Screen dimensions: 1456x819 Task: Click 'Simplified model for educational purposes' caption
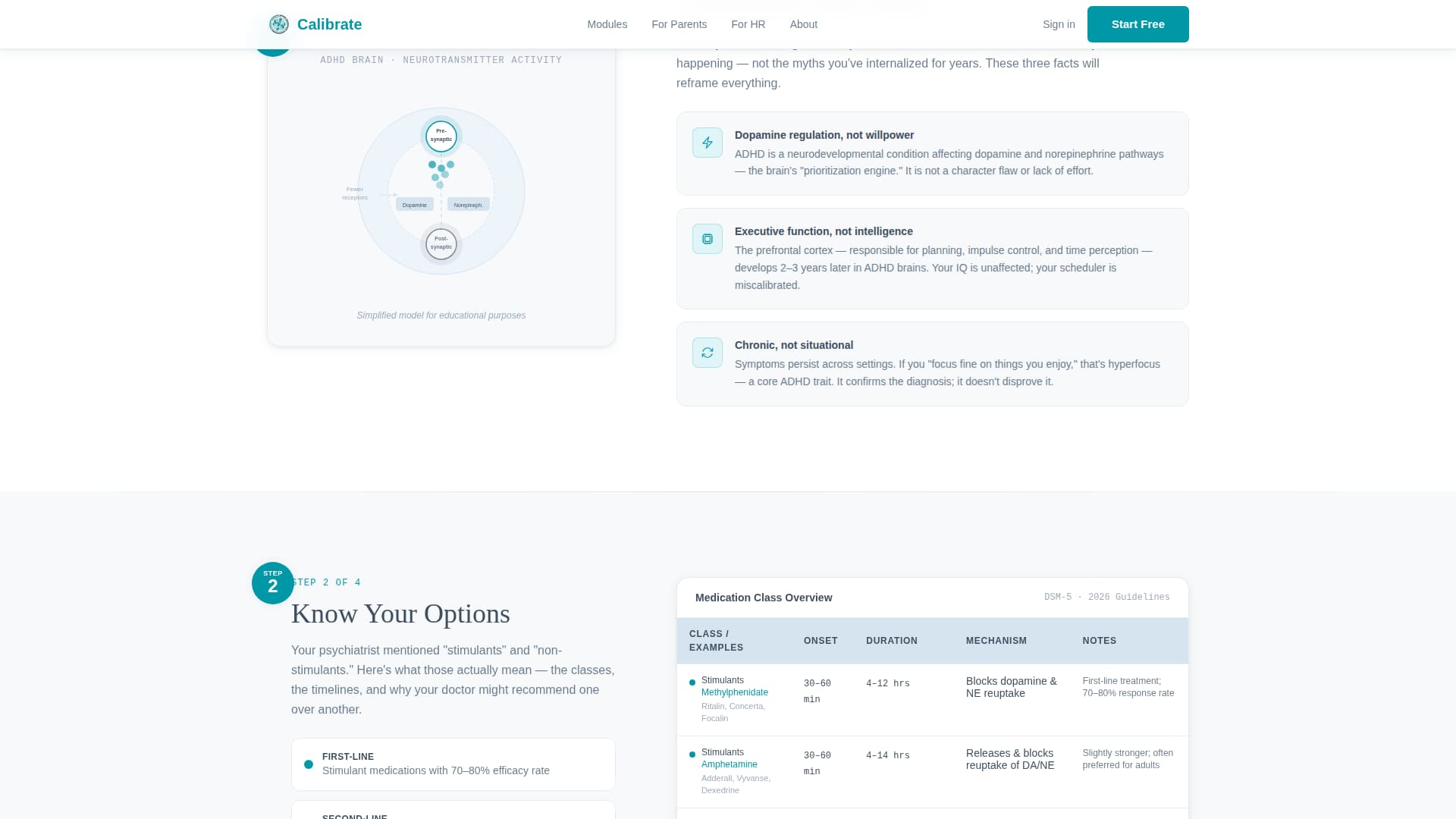(x=441, y=315)
